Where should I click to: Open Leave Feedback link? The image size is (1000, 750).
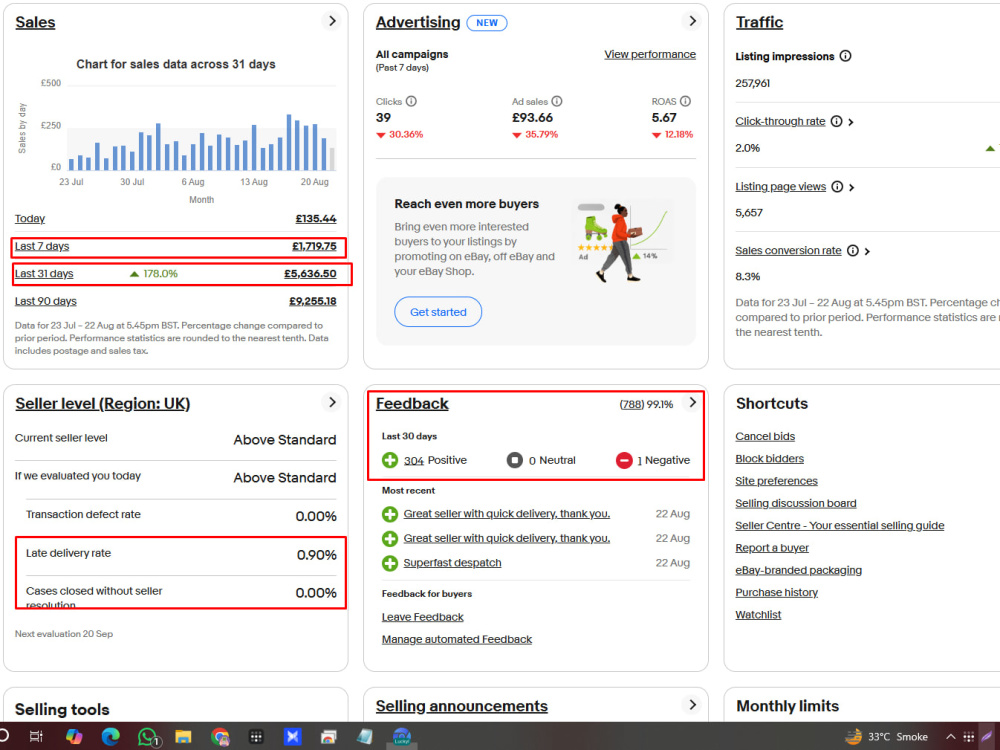coord(422,617)
